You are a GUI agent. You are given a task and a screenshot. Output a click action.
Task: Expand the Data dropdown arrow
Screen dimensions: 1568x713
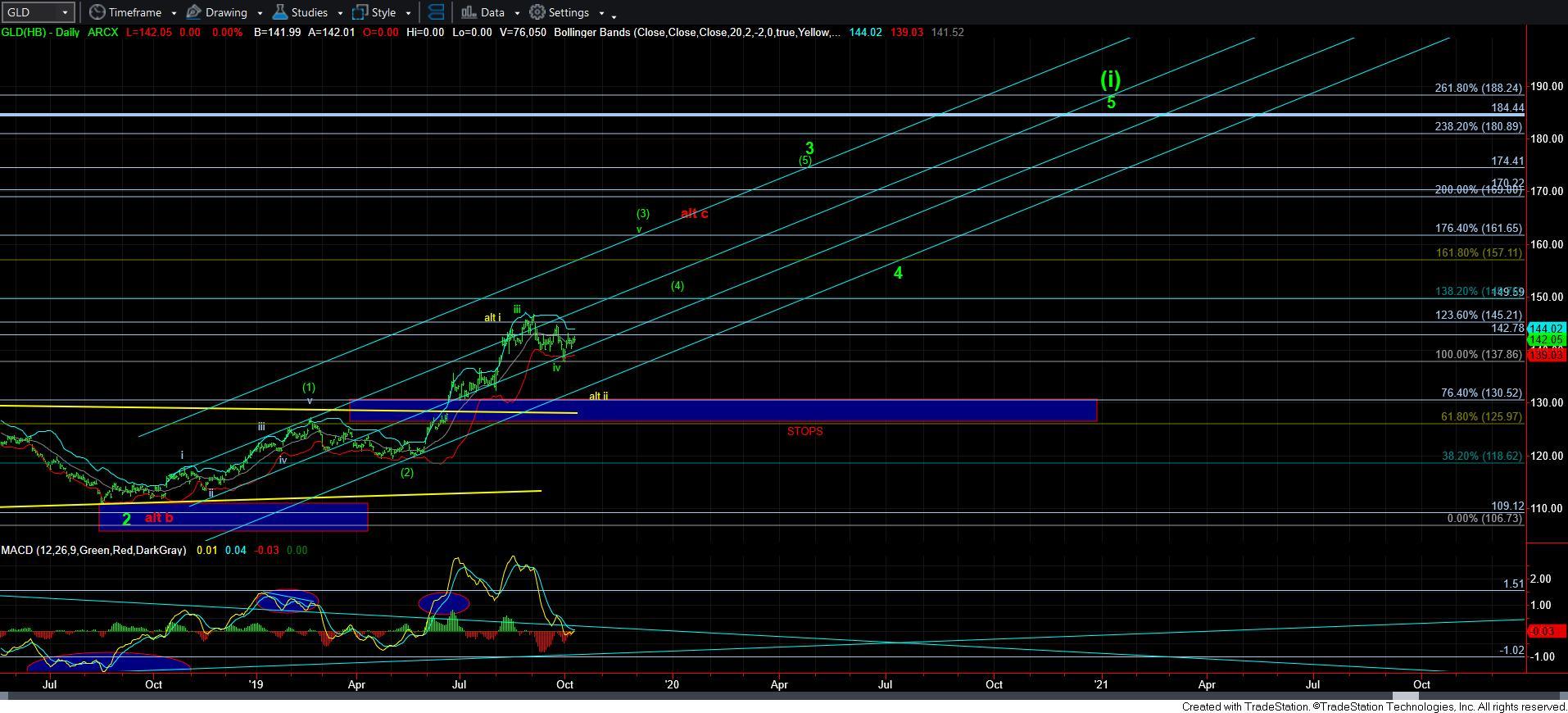tap(517, 13)
